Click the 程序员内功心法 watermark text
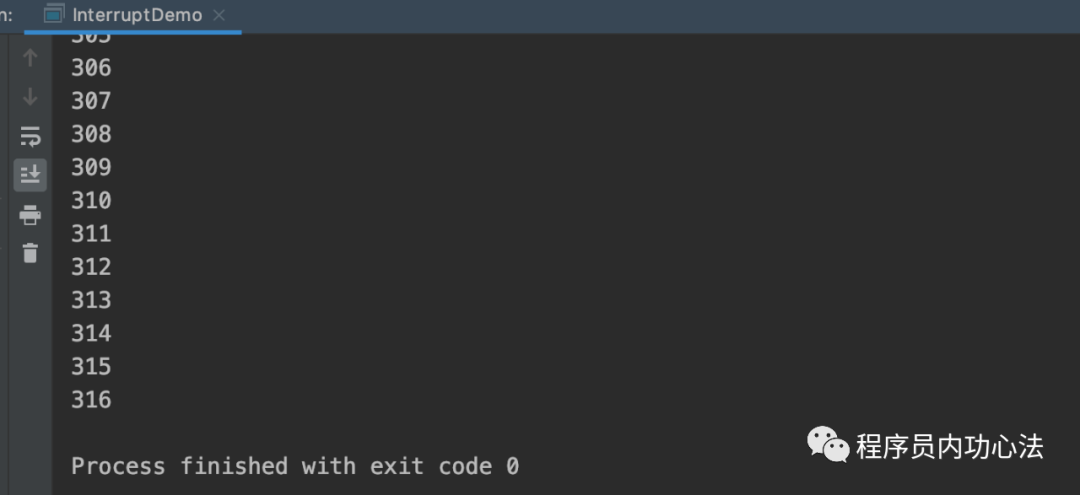Viewport: 1080px width, 495px height. click(949, 446)
